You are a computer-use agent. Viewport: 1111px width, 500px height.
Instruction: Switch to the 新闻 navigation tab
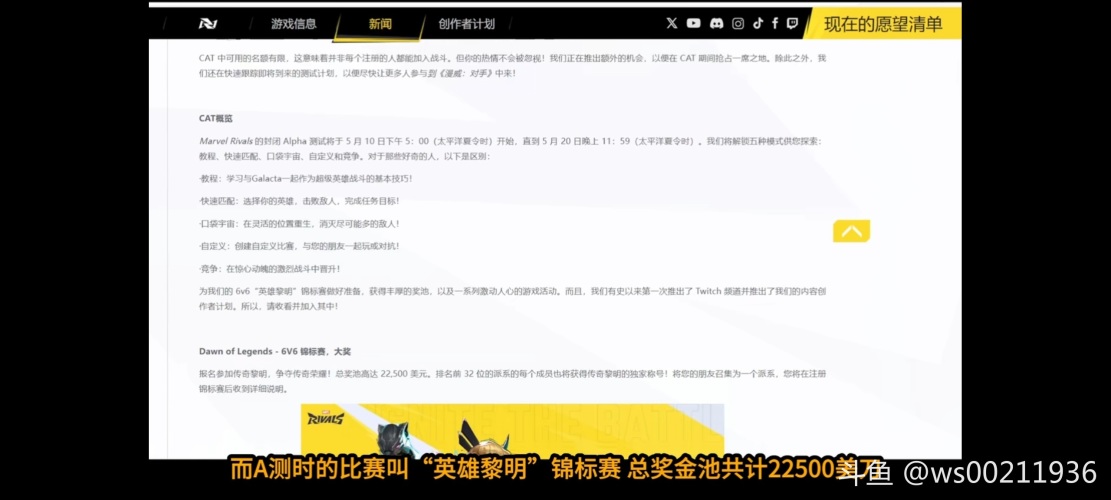coord(380,23)
